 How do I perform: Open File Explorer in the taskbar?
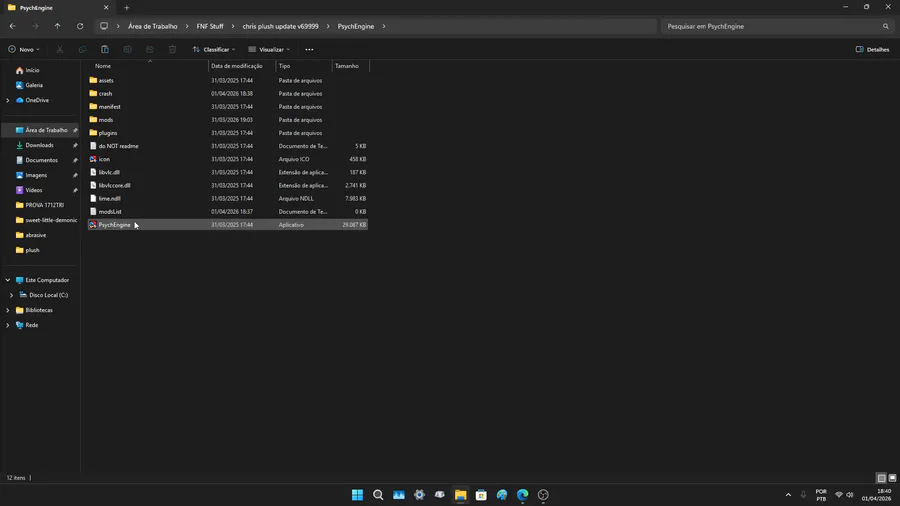(460, 495)
